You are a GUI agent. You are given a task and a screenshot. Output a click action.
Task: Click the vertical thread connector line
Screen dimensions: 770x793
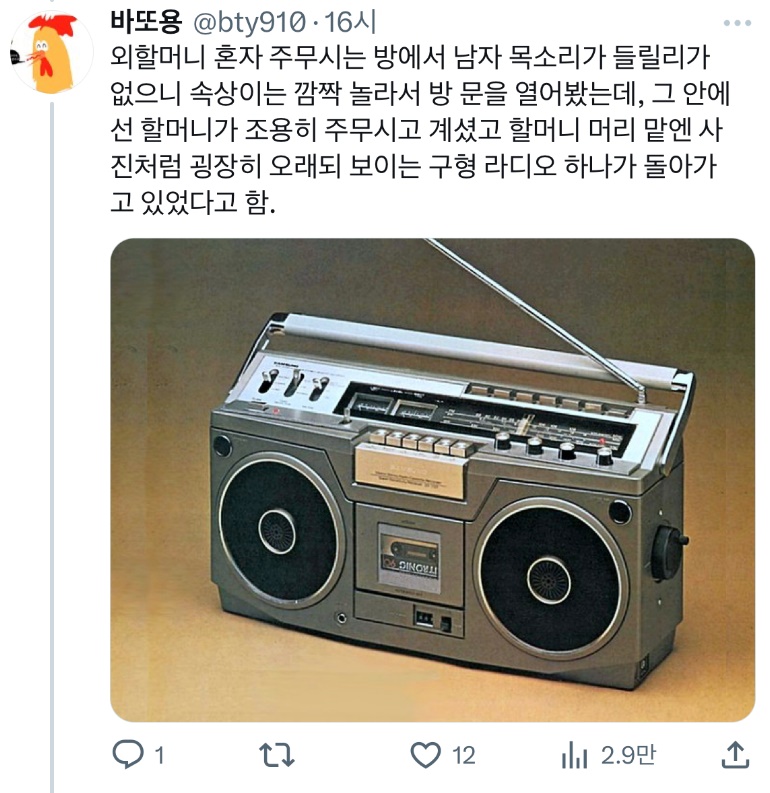[52, 447]
